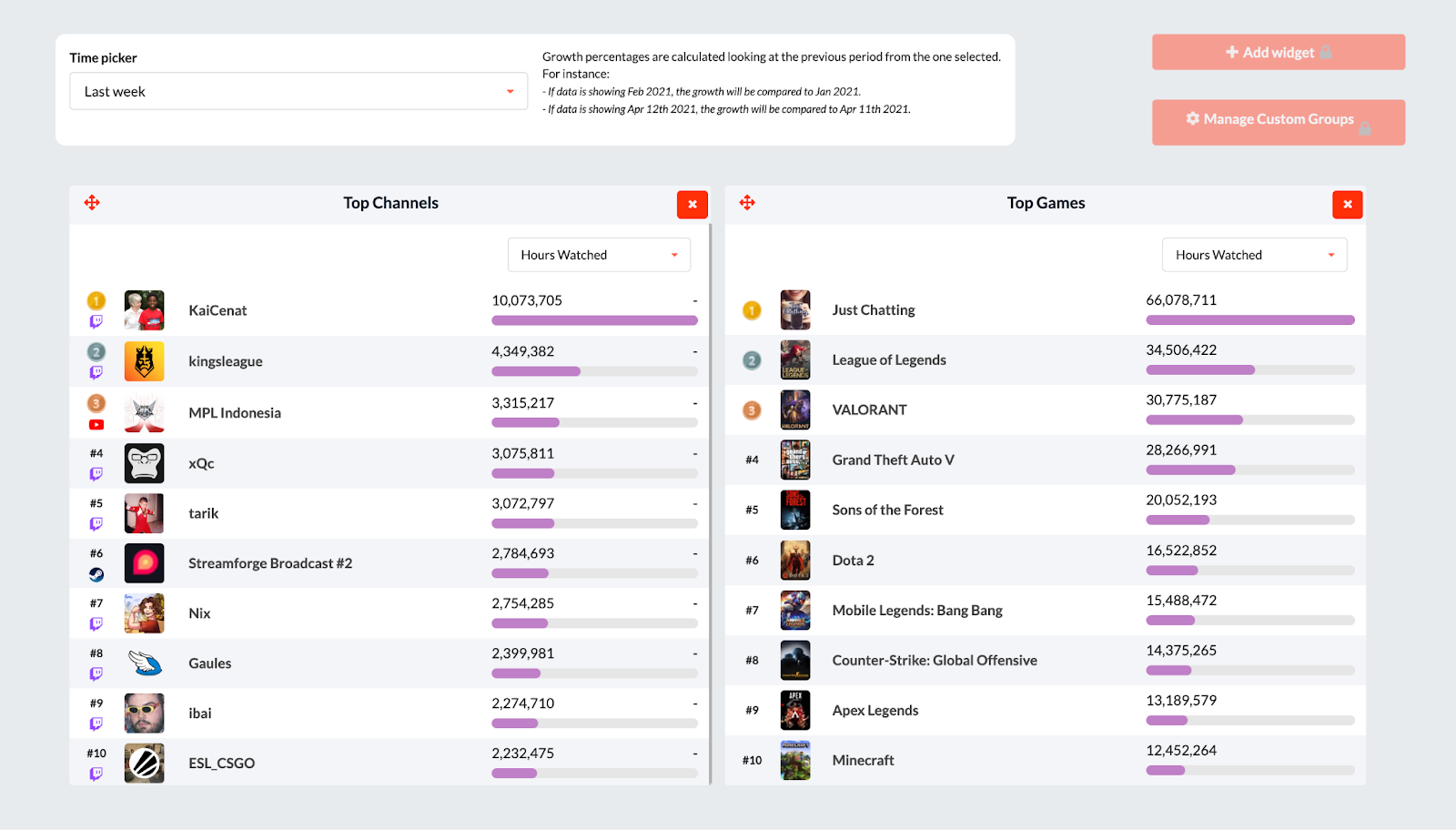
Task: Click the Steam icon under Streamforge Broadcast #2 rank
Action: pos(96,574)
